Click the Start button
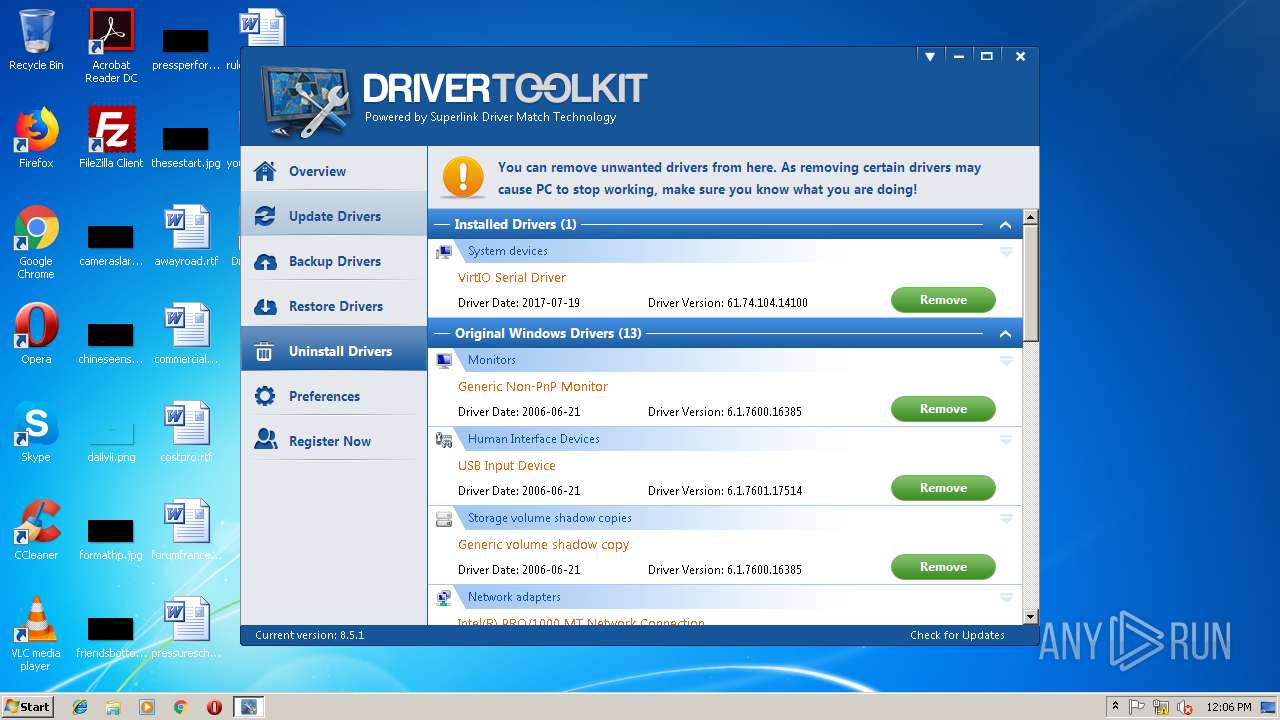 click(28, 707)
